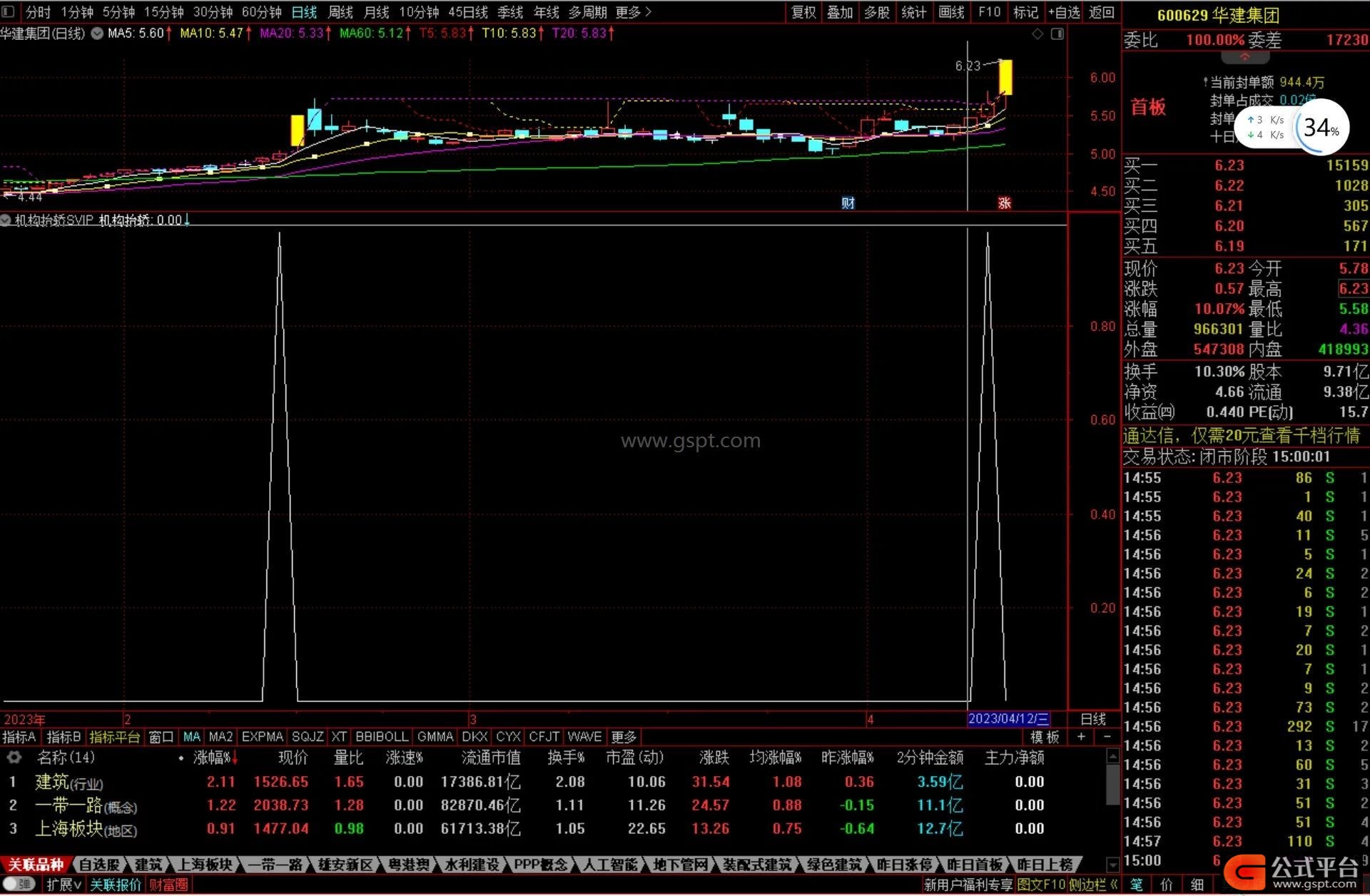Collapse the 侧边栏 sidebar
The width and height of the screenshot is (1370, 896).
[1093, 885]
